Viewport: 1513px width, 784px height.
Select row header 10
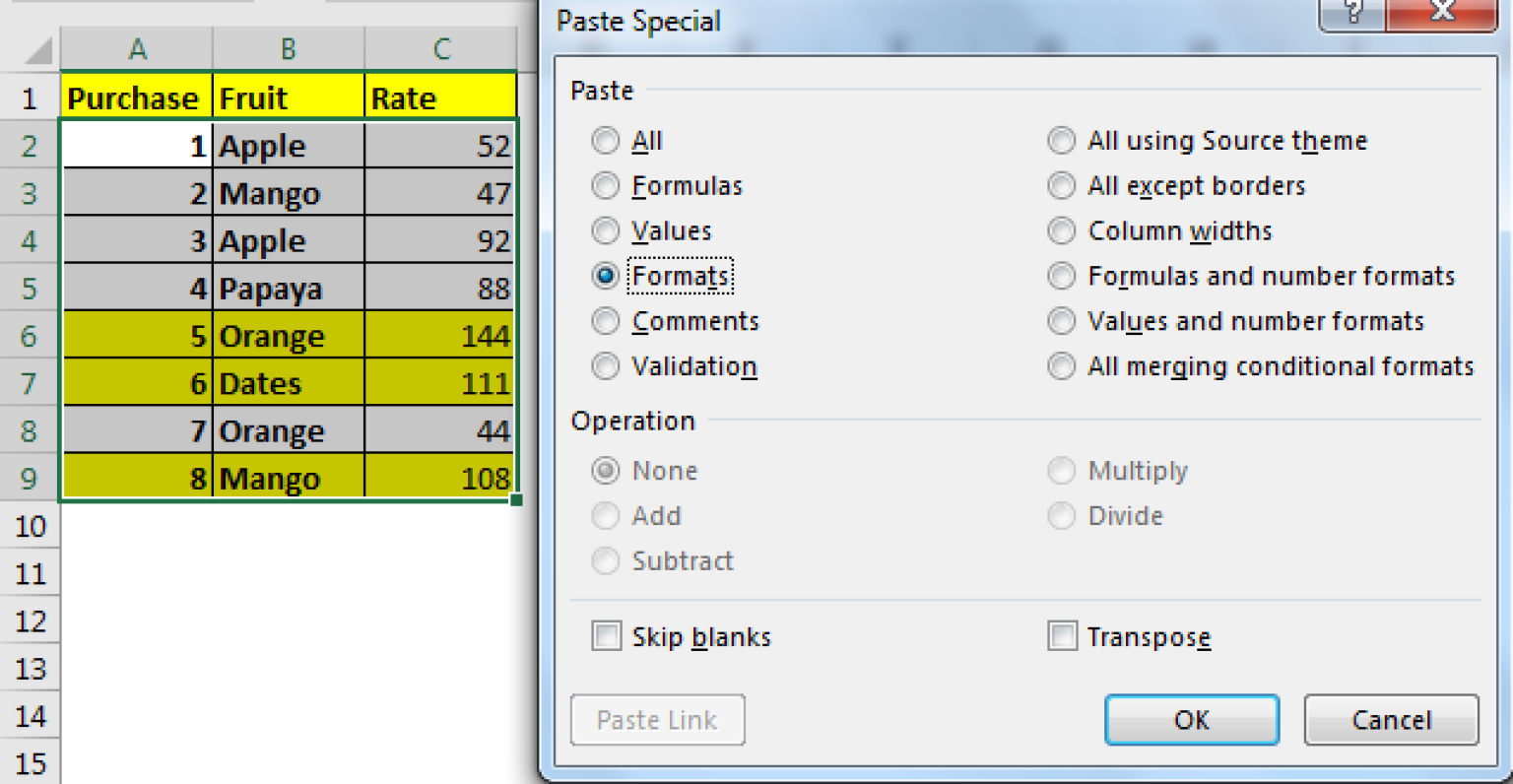pyautogui.click(x=30, y=526)
